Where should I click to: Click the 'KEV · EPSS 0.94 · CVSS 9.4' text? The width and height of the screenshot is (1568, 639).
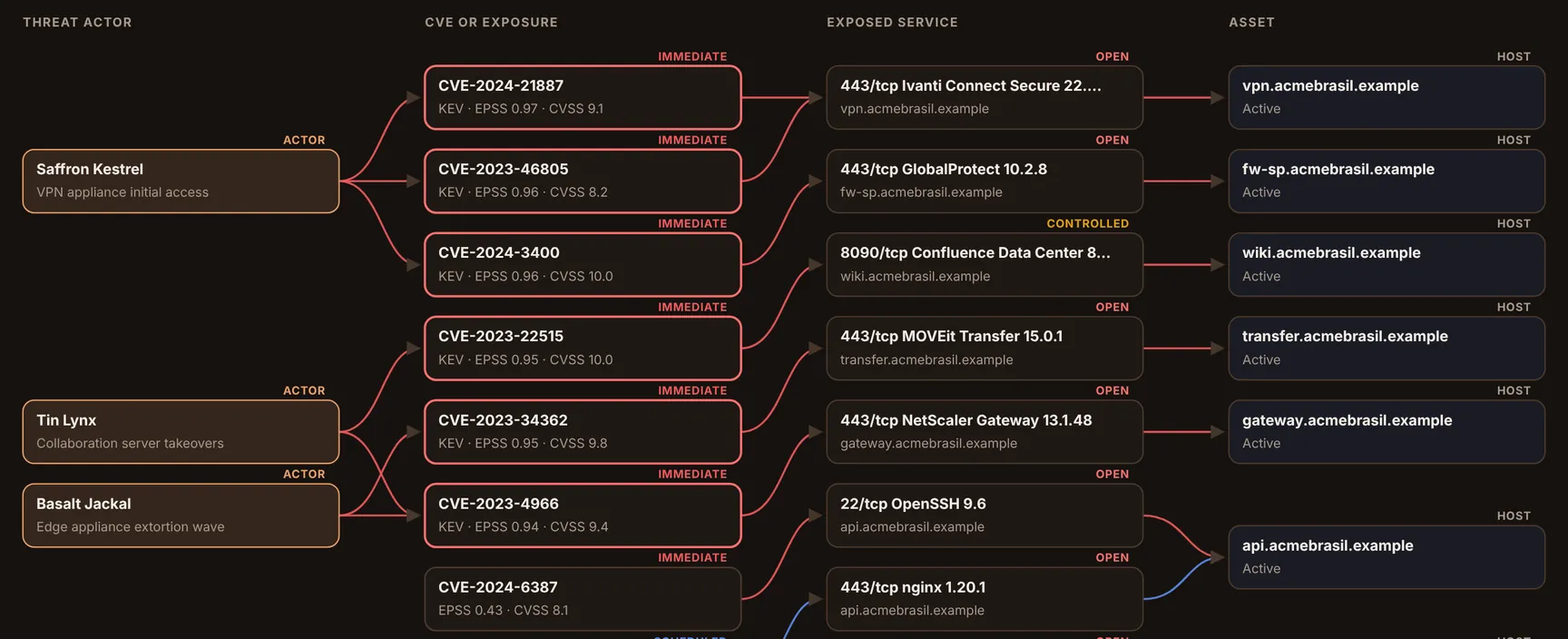coord(524,526)
